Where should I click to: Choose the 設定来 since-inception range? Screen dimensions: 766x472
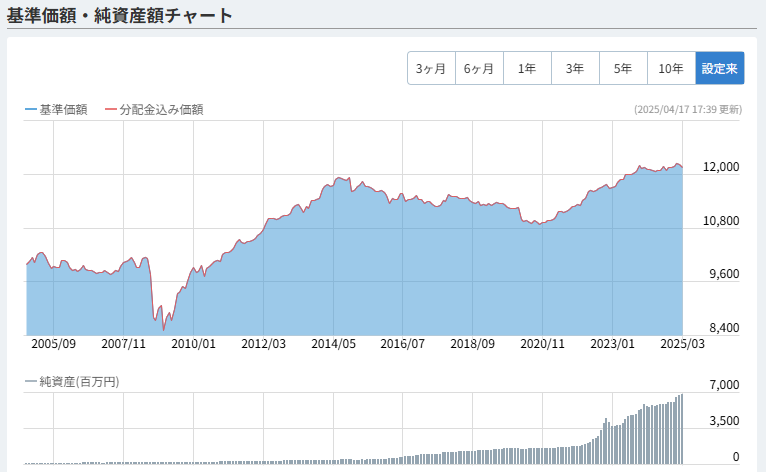click(x=720, y=68)
